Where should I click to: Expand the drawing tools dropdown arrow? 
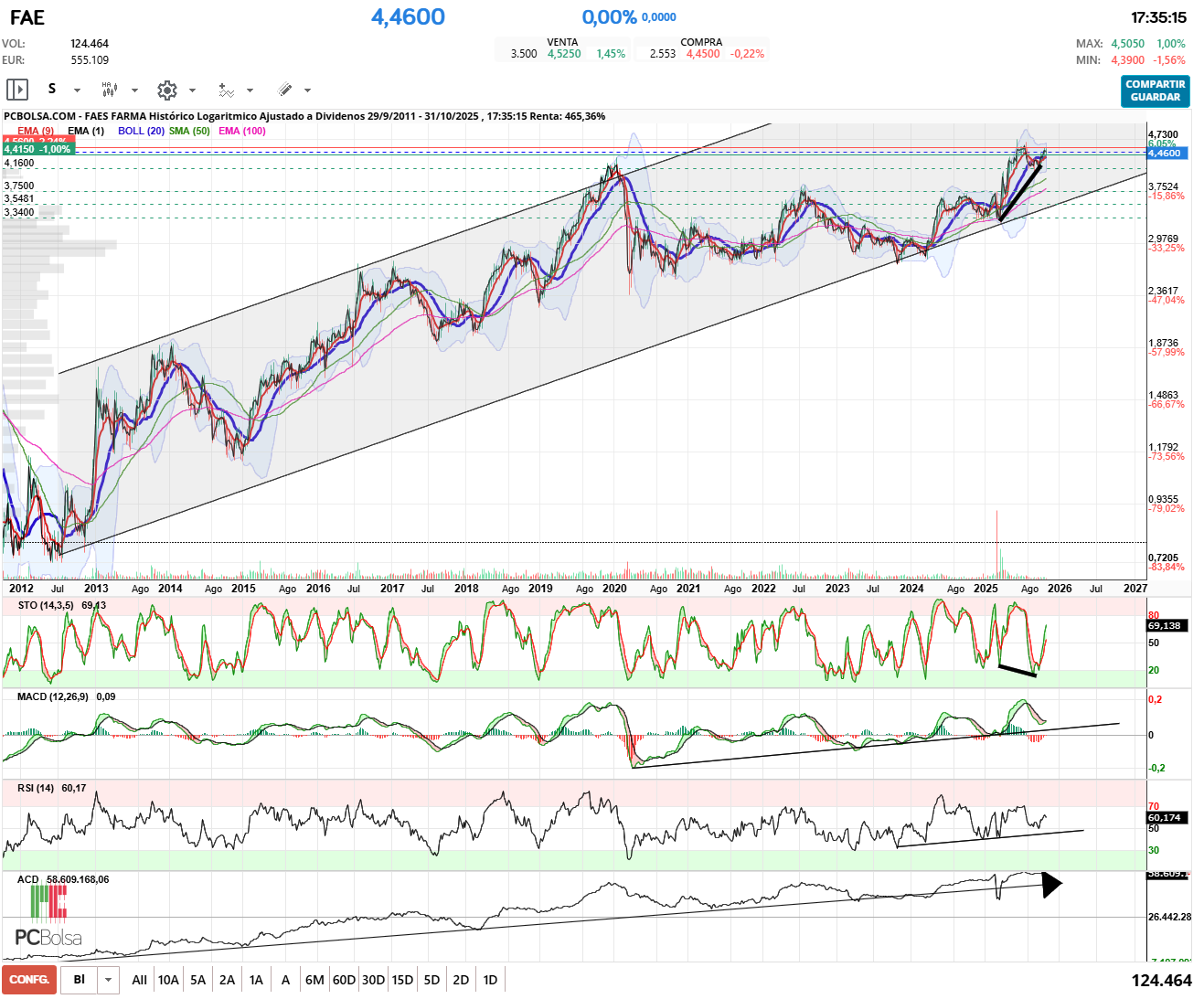pyautogui.click(x=307, y=90)
